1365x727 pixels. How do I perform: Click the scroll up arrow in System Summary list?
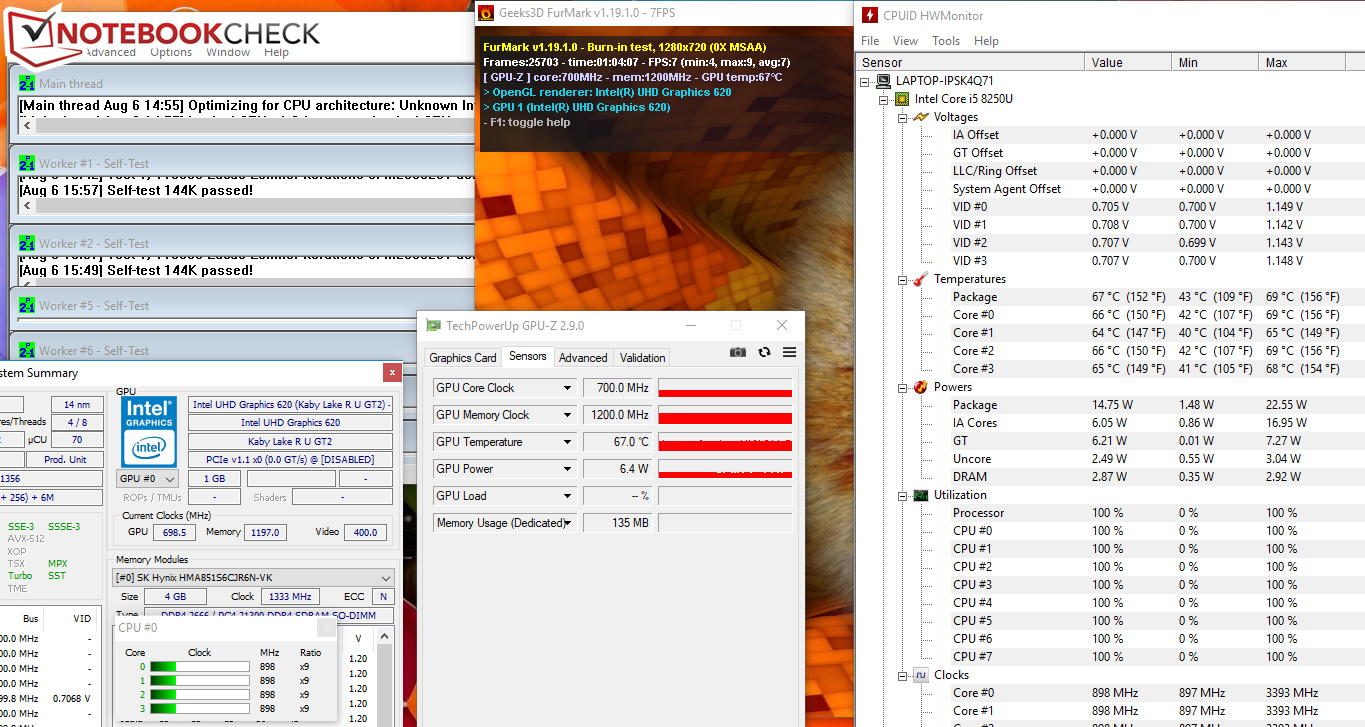point(385,637)
